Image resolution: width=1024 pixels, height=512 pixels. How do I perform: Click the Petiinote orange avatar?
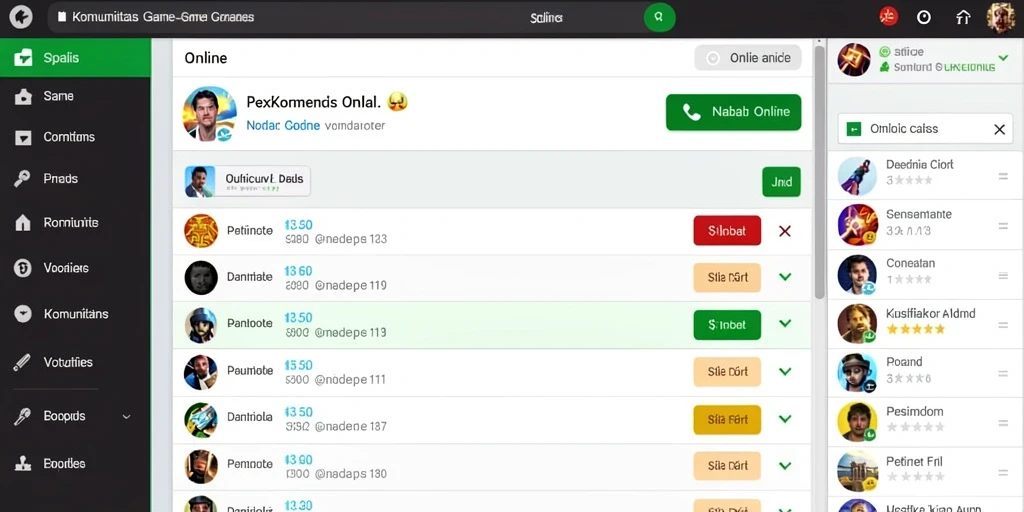coord(201,231)
